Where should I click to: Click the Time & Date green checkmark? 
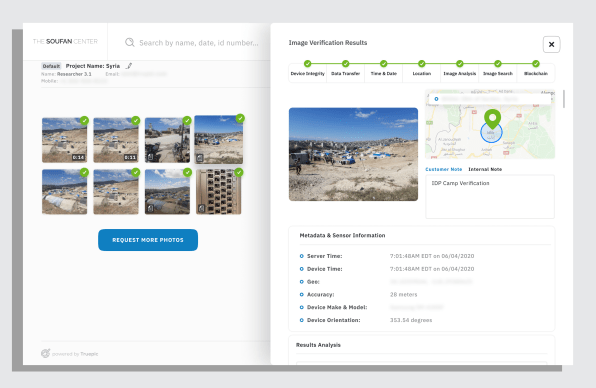coord(384,63)
